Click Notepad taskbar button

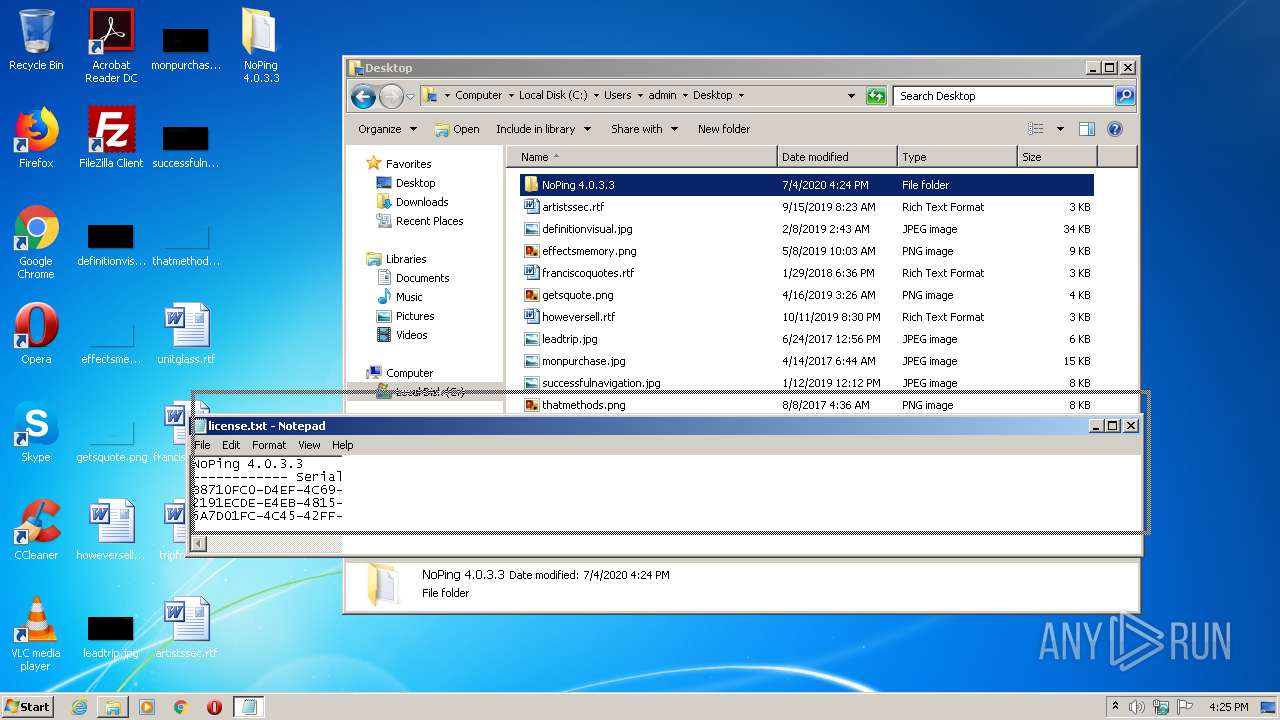249,707
